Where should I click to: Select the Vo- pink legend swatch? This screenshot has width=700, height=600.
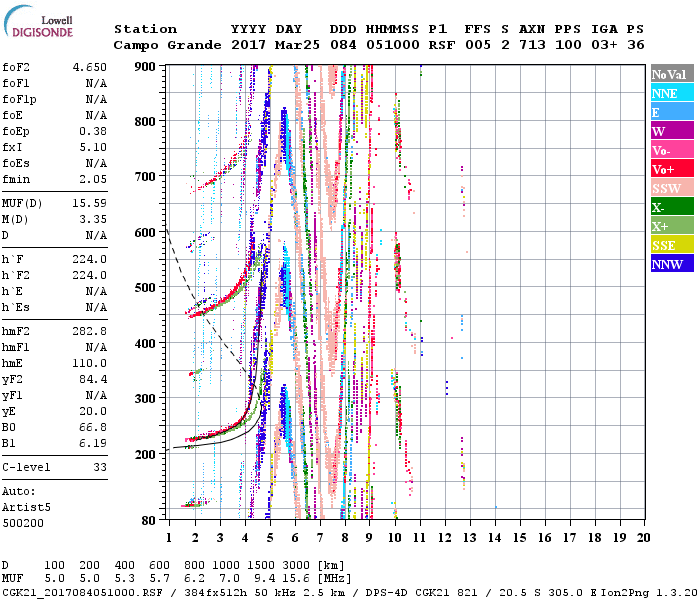pos(671,150)
